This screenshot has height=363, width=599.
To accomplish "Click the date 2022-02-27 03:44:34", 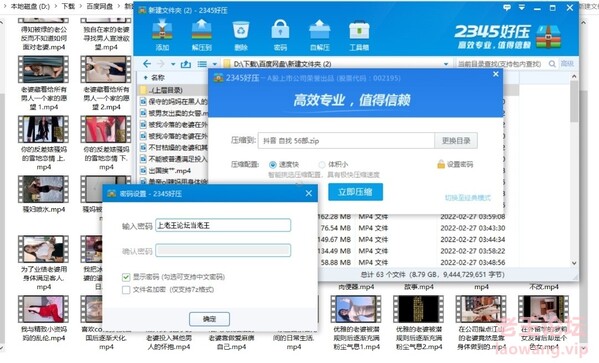I will click(473, 240).
